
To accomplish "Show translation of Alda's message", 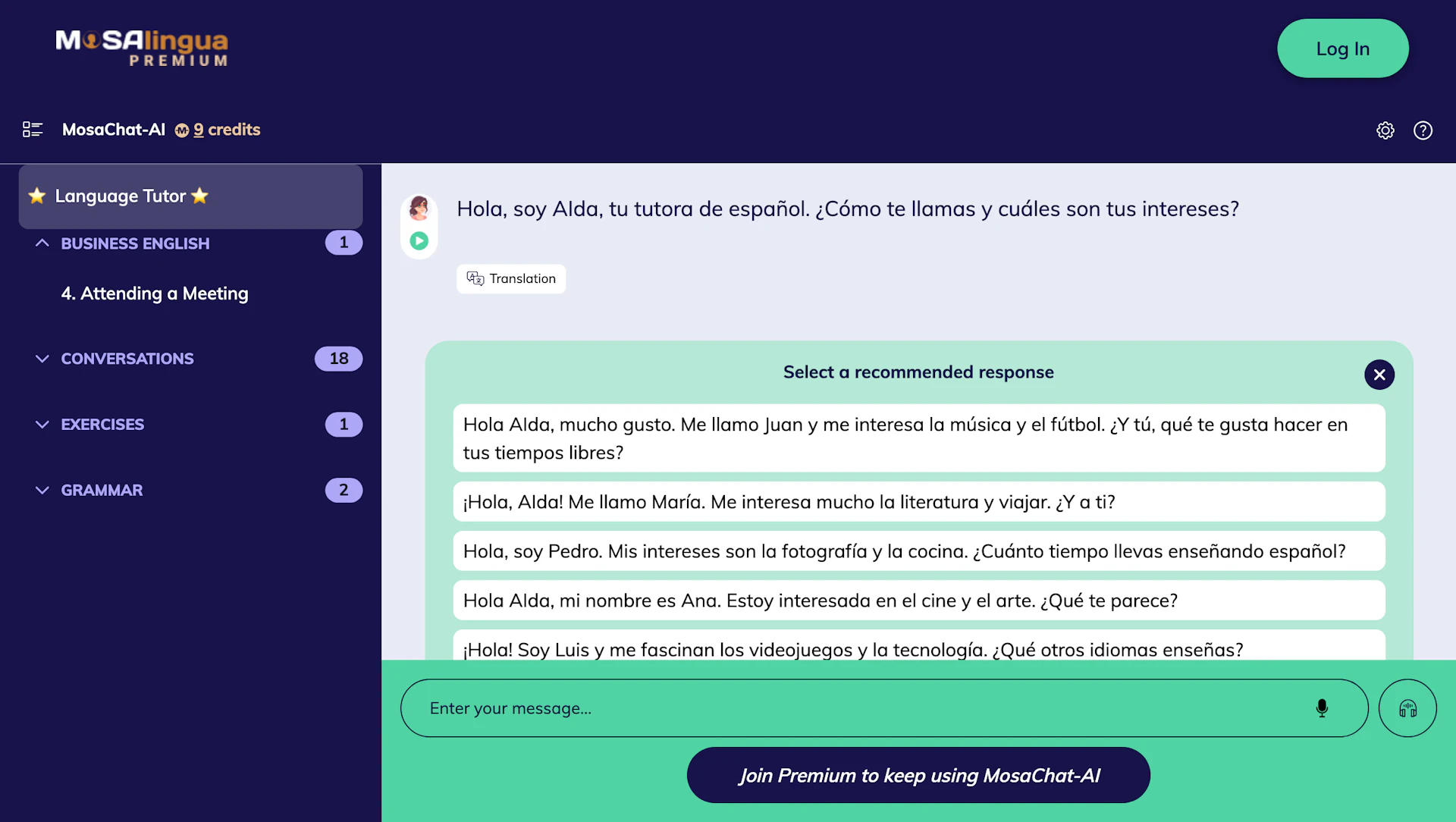I will point(511,278).
